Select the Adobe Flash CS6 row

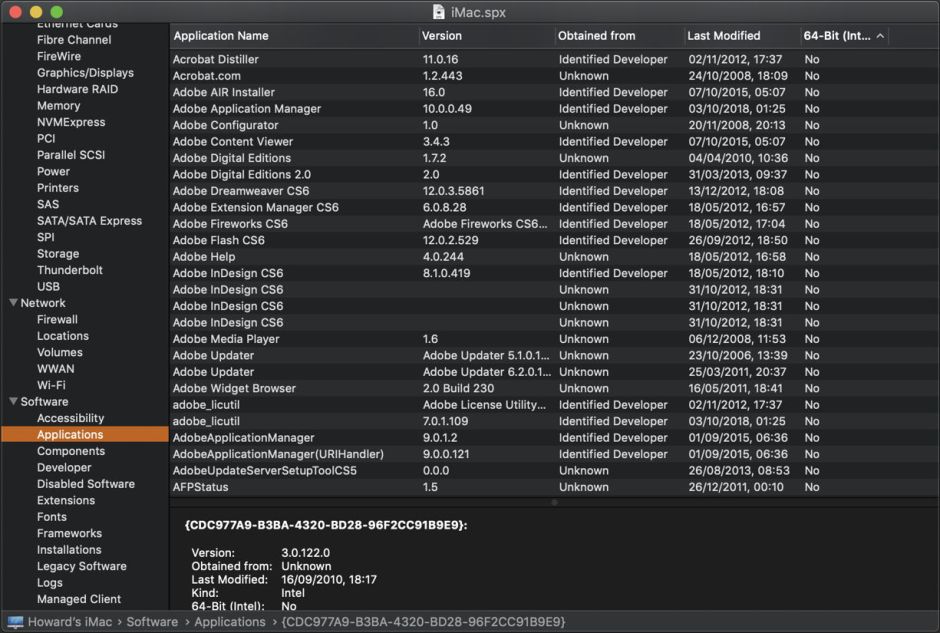click(x=300, y=240)
